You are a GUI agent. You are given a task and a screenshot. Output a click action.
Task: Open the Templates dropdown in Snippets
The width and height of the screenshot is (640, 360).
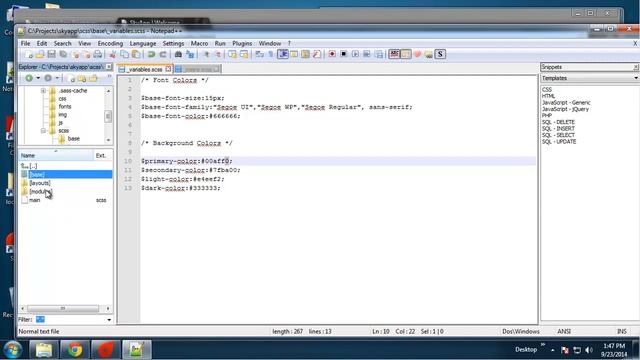pyautogui.click(x=636, y=78)
